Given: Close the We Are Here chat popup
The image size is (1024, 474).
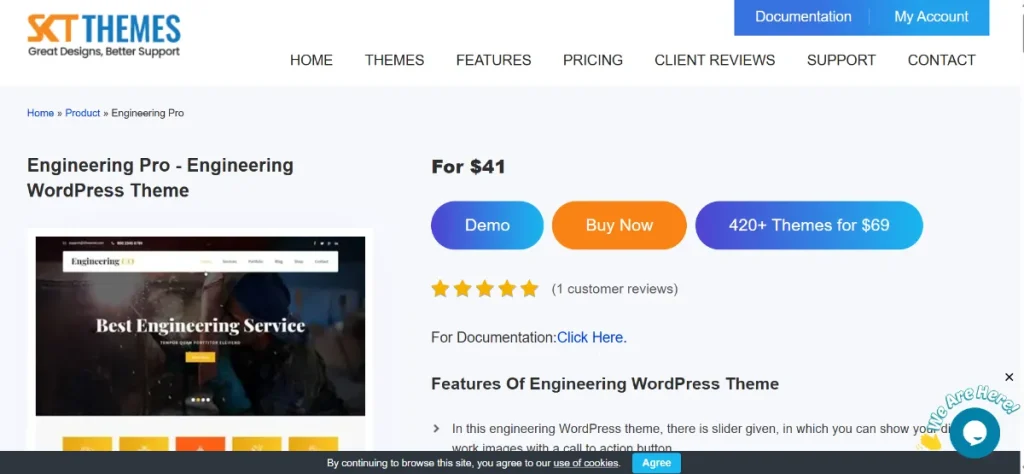Looking at the screenshot, I should tap(1009, 377).
